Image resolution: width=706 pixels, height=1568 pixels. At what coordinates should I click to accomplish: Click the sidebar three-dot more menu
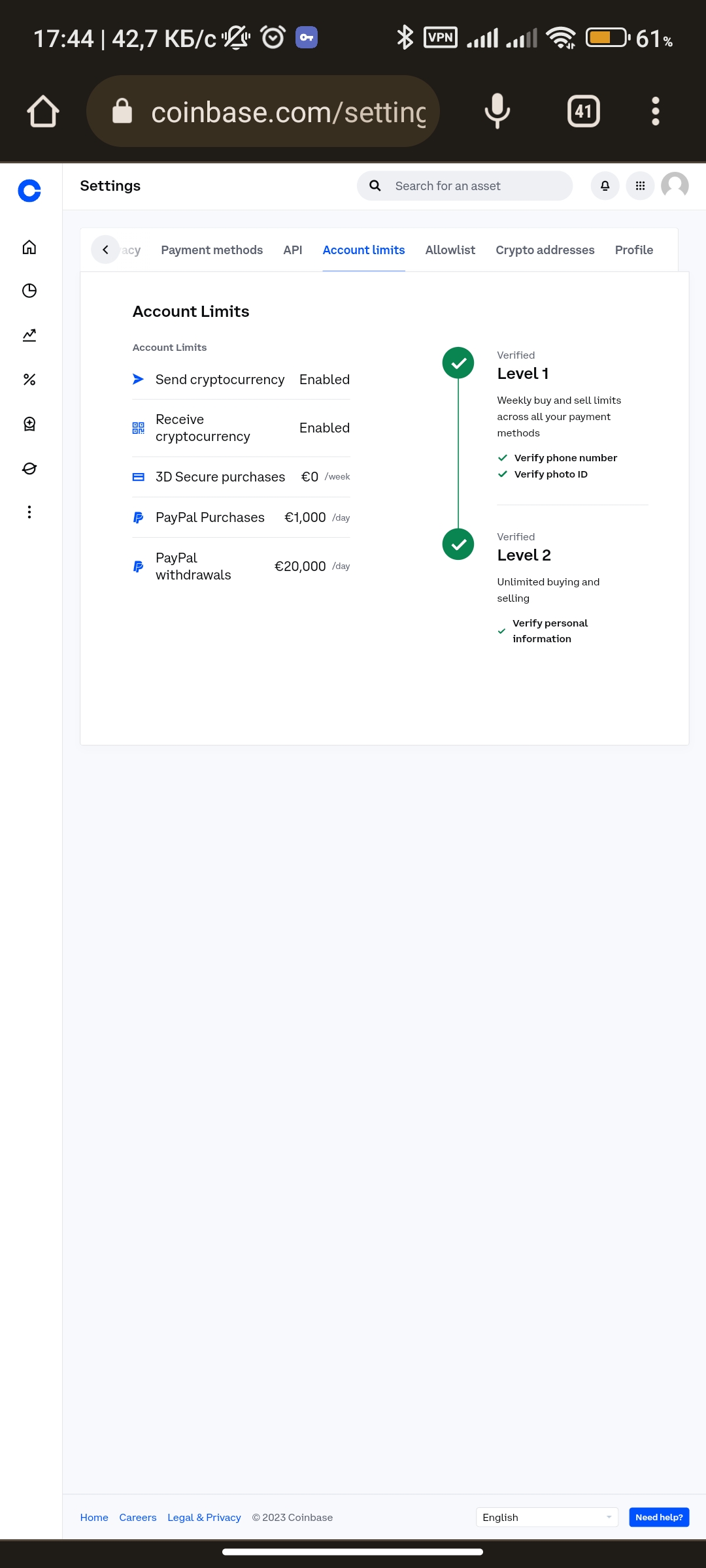29,512
